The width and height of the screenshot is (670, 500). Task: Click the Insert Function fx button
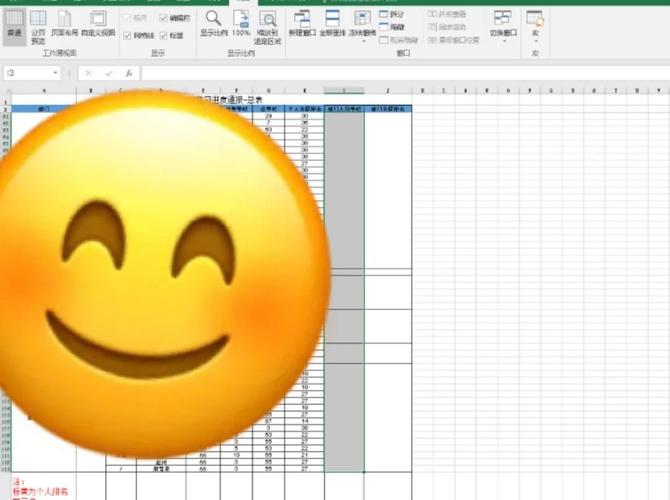tap(129, 73)
